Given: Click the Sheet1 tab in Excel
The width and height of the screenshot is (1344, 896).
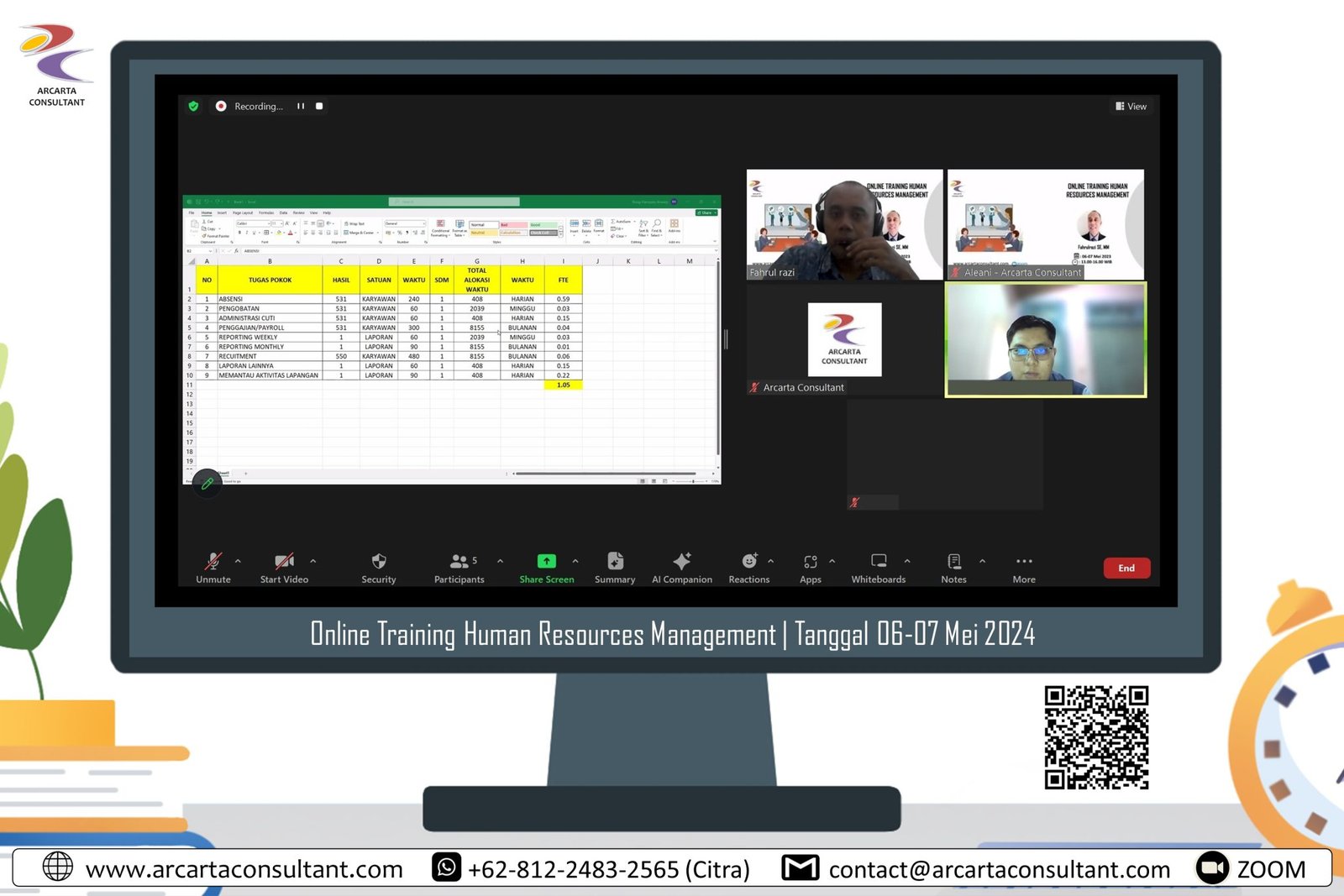Looking at the screenshot, I should tap(224, 474).
